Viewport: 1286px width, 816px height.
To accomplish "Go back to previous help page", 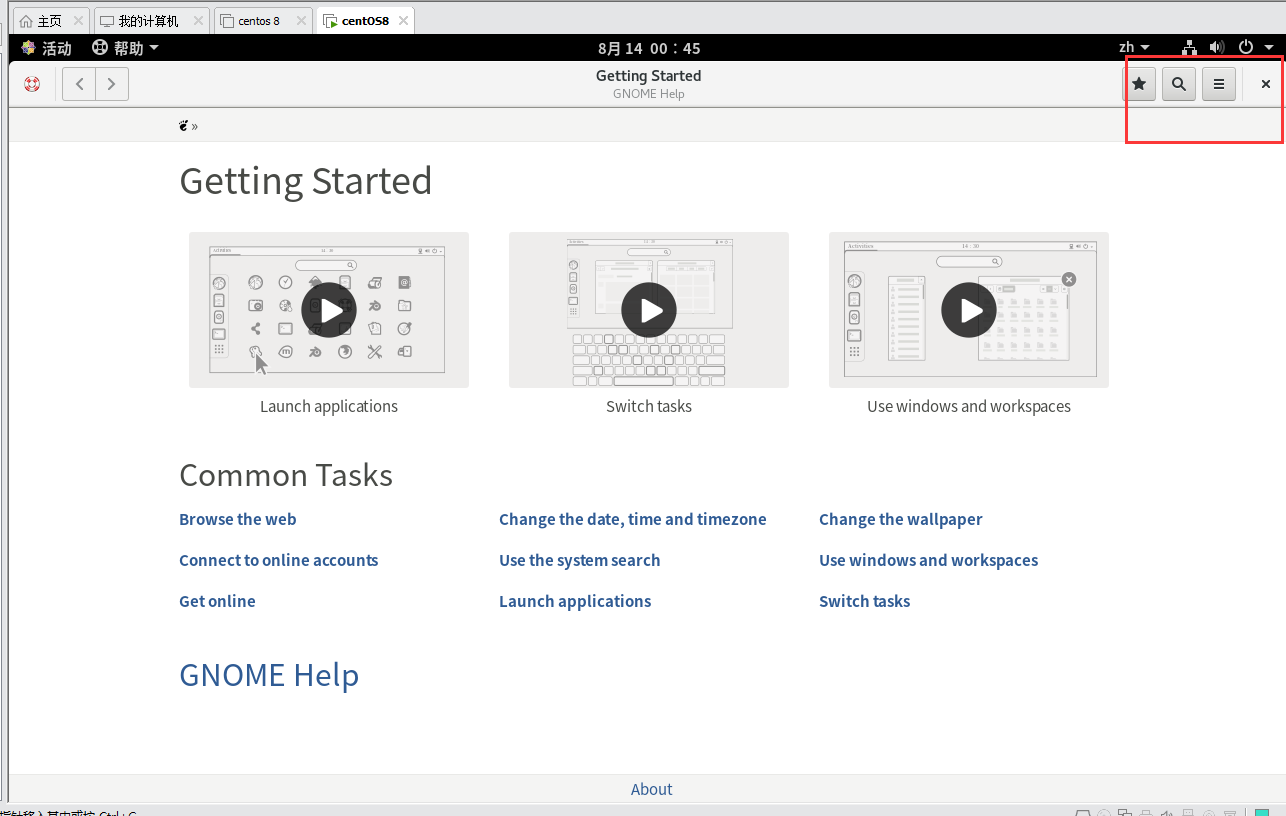I will [x=79, y=84].
